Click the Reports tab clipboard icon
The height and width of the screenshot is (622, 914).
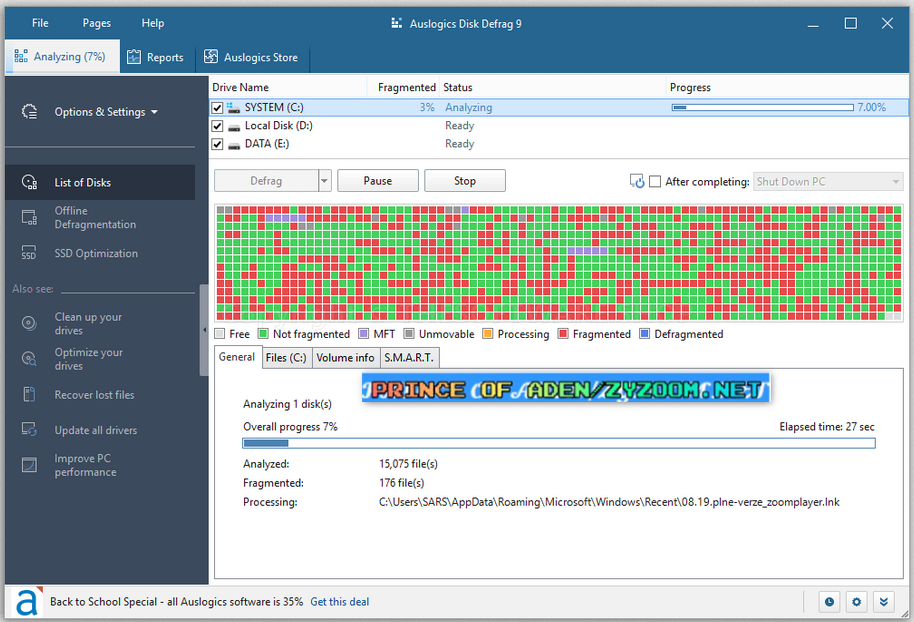(x=134, y=57)
